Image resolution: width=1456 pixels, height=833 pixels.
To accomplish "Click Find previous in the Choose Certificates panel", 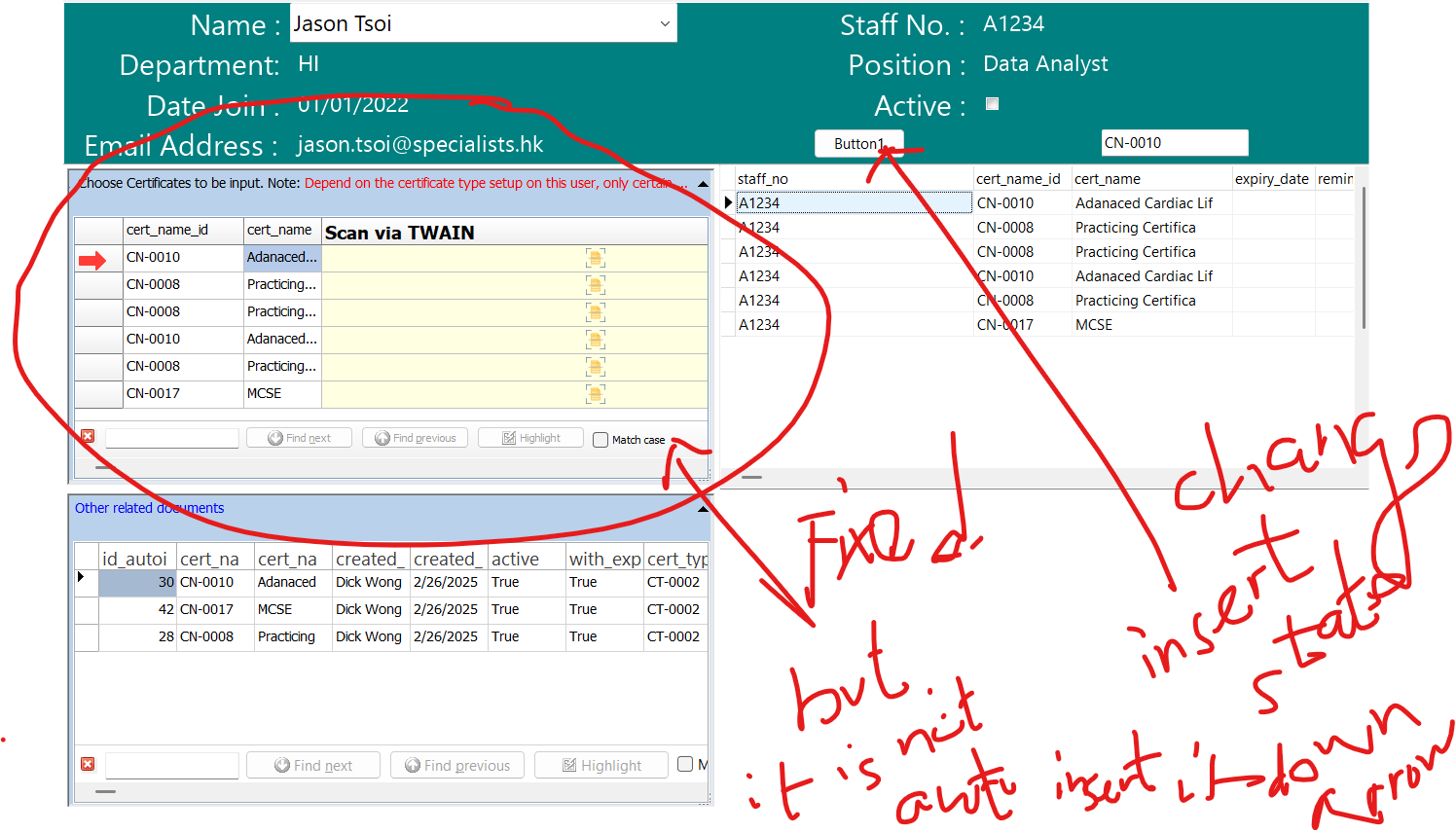I will (416, 438).
